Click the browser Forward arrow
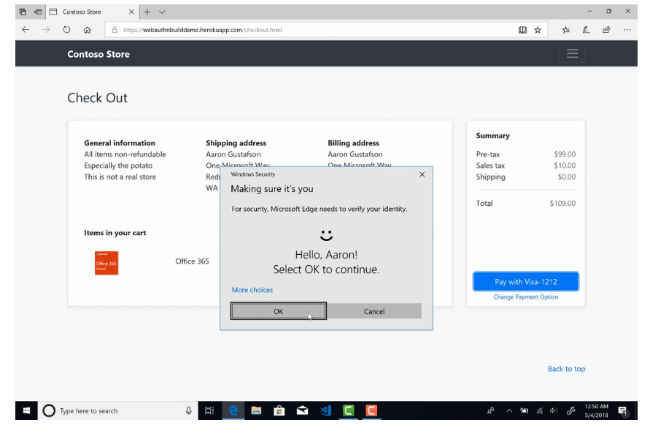Viewport: 650px width, 433px height. click(46, 29)
